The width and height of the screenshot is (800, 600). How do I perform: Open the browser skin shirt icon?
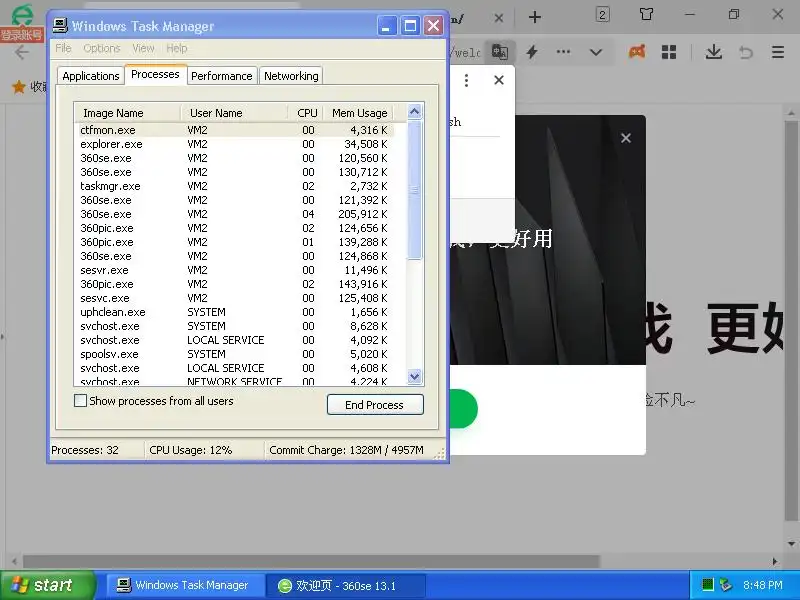pyautogui.click(x=646, y=14)
